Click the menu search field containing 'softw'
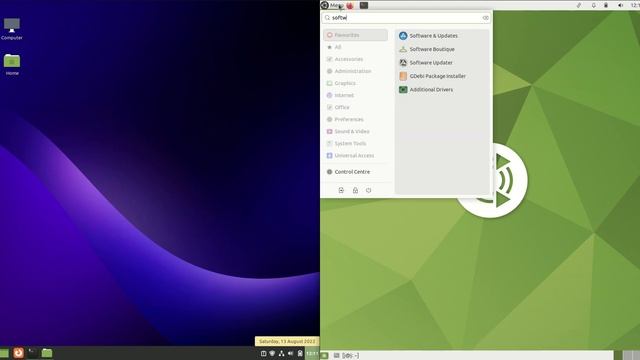 [x=406, y=18]
